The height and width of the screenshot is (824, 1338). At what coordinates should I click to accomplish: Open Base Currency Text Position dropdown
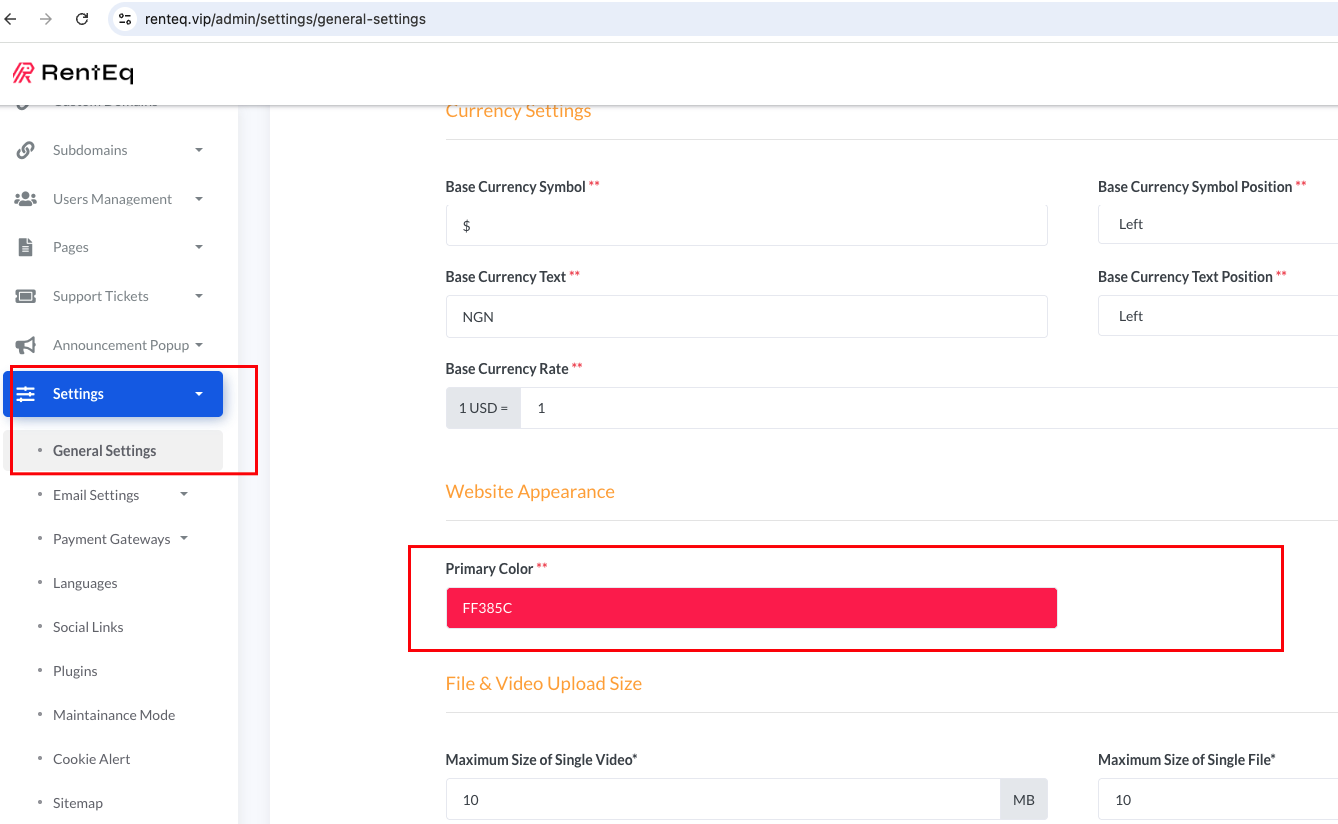coord(1217,316)
